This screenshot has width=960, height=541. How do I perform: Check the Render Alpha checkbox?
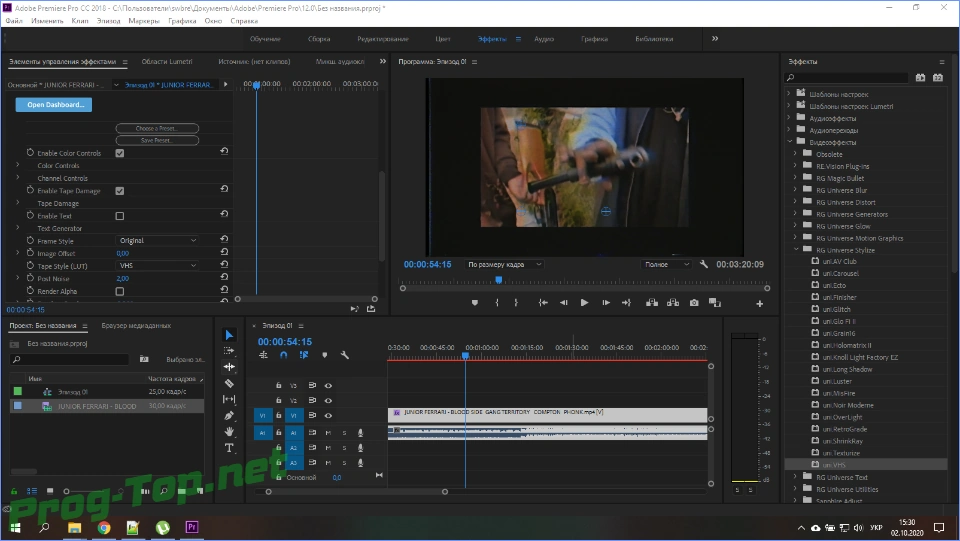coord(120,291)
